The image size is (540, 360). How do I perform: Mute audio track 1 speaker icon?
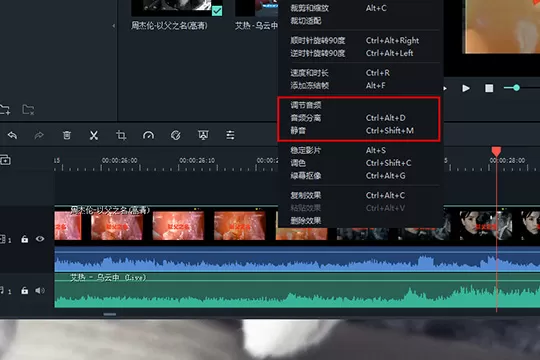40,290
